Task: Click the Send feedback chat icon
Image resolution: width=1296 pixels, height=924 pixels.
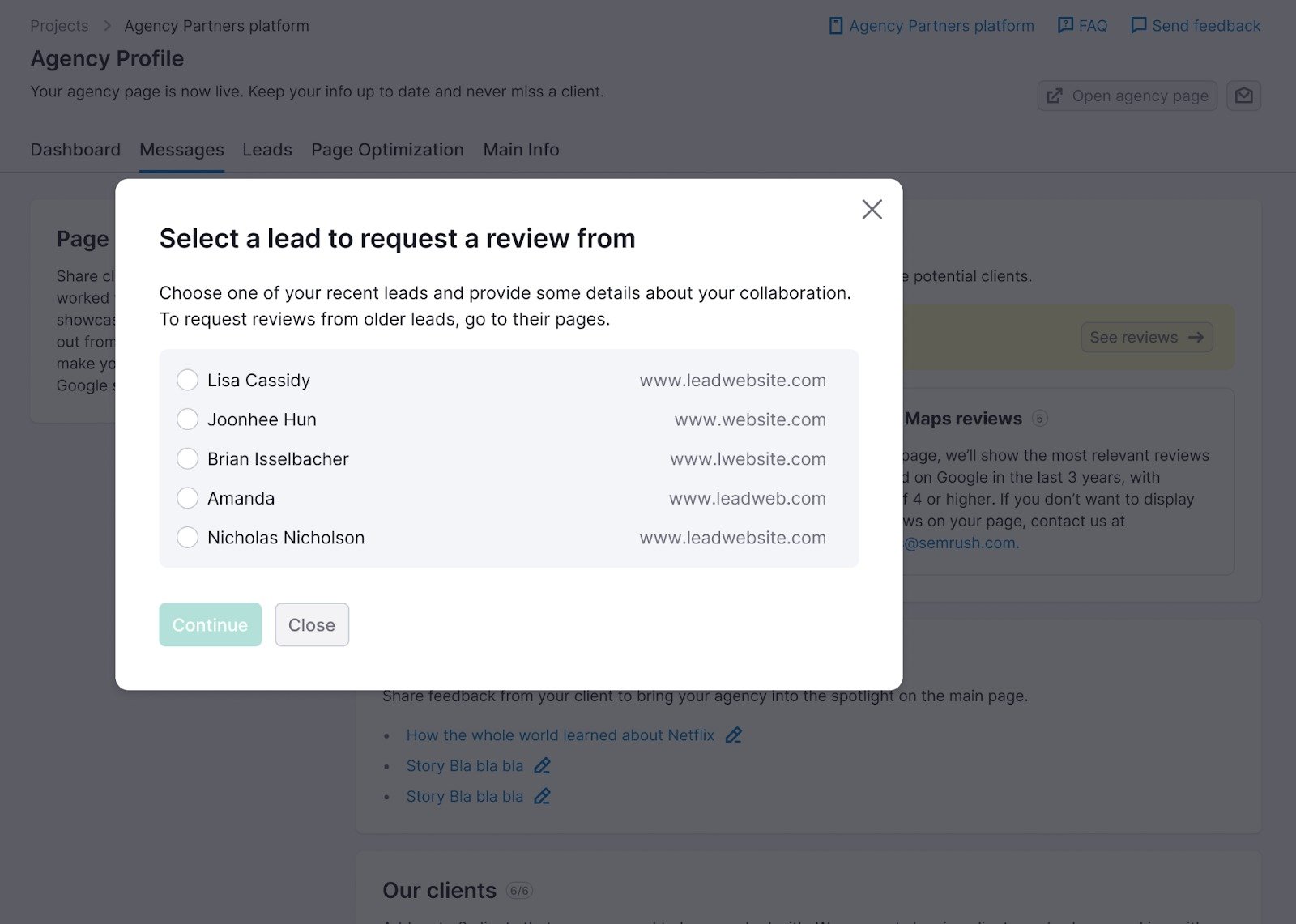Action: (1138, 26)
